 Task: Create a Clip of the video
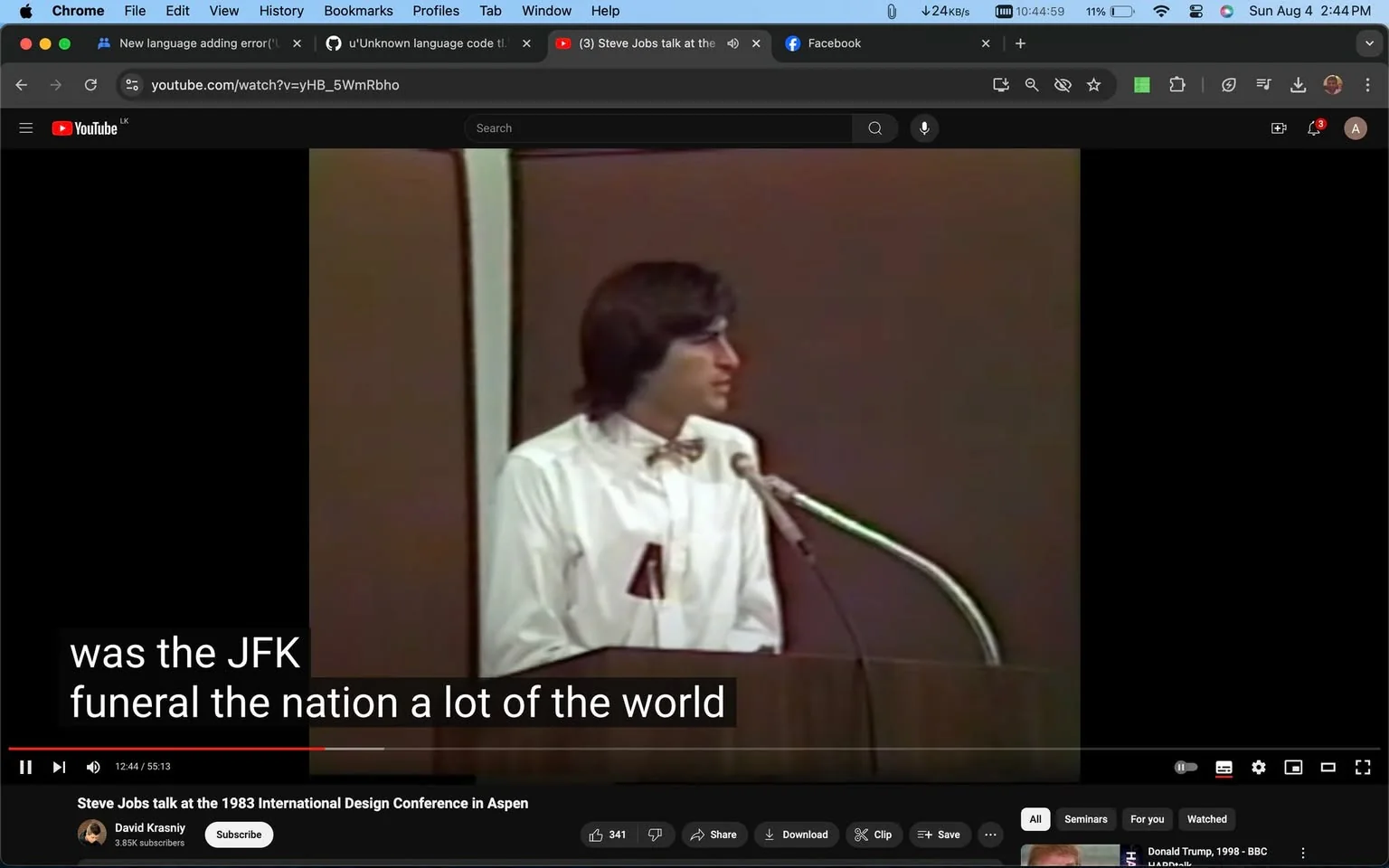pyautogui.click(x=874, y=835)
